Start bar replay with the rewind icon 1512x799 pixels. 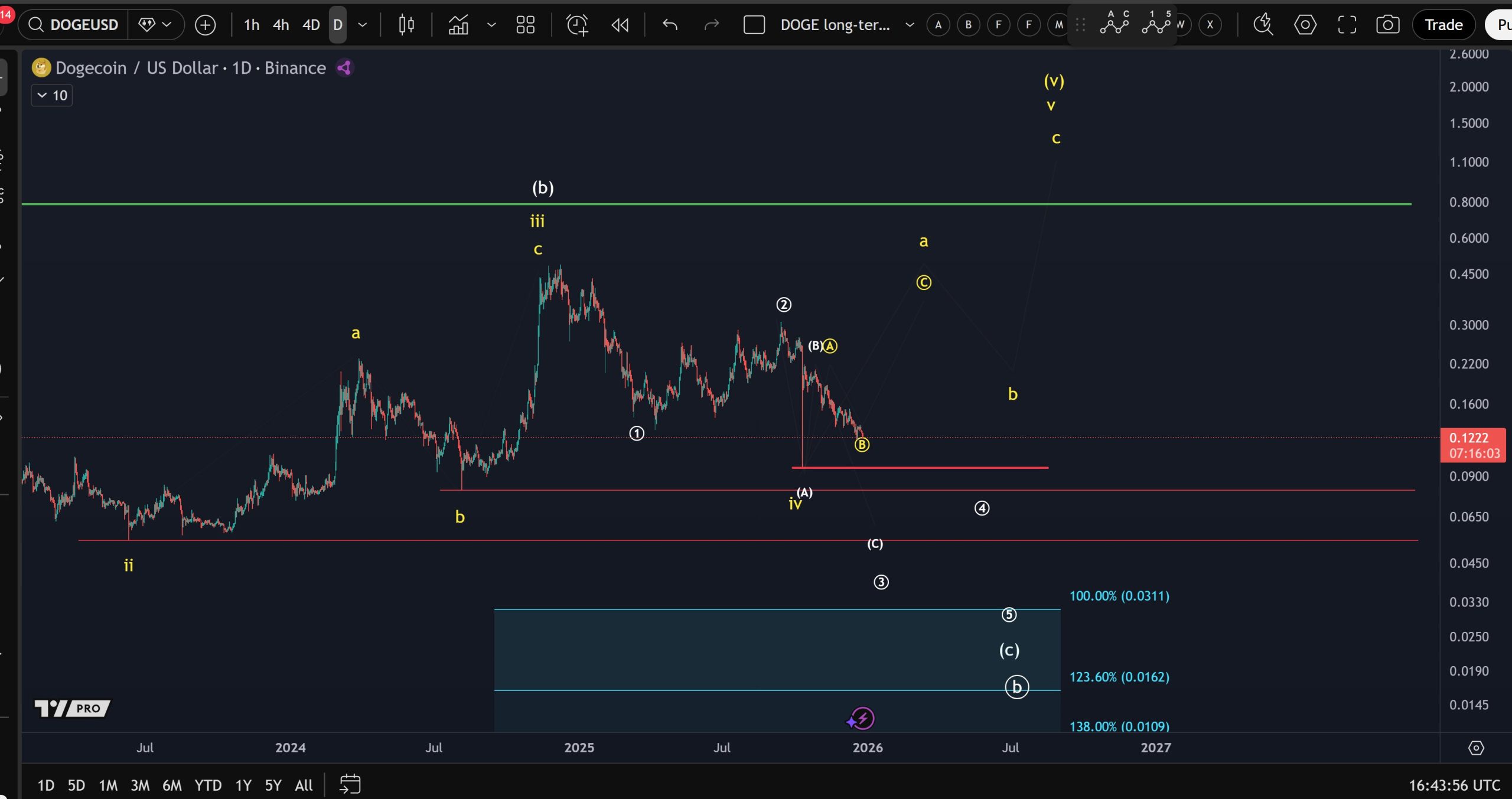(620, 25)
